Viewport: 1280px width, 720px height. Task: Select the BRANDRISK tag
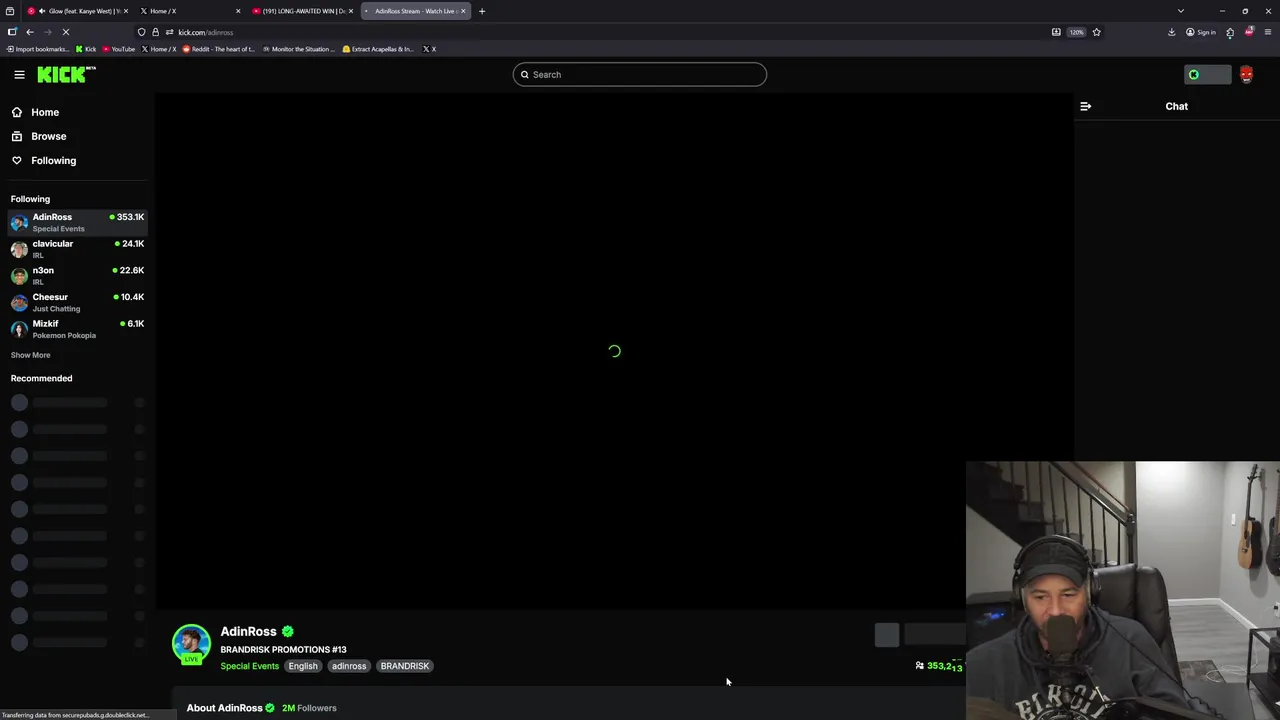coord(405,666)
